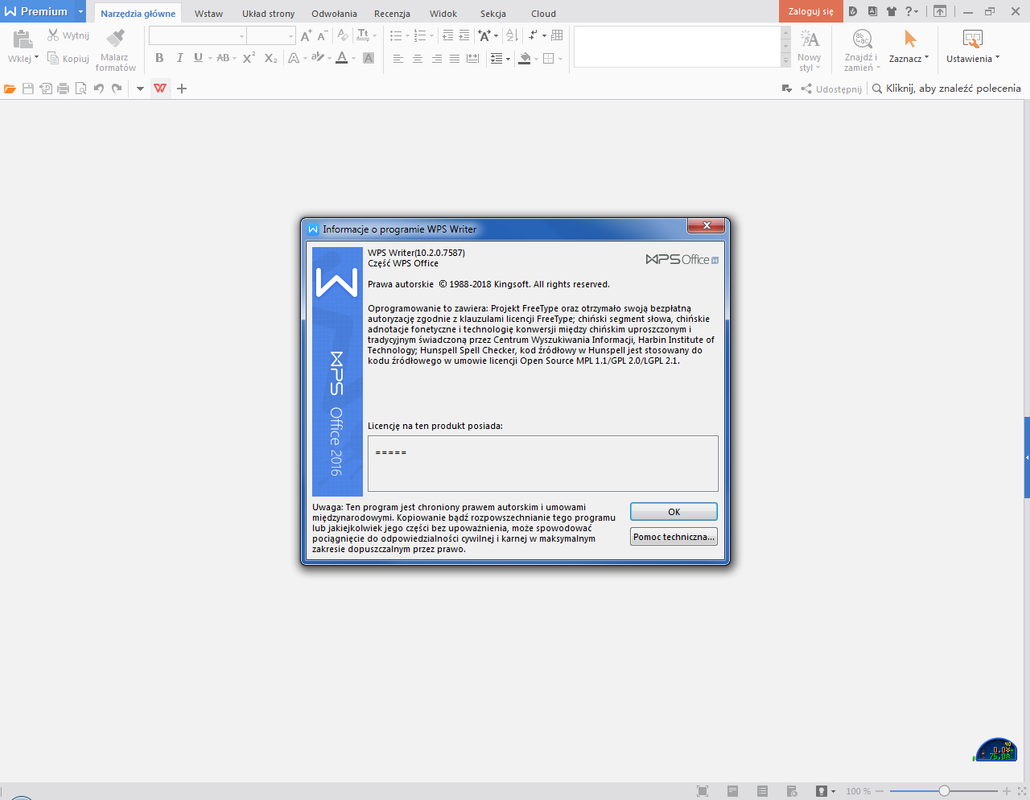Screen dimensions: 1030x800
Task: Click the Wklej paste icon
Action: click(22, 39)
